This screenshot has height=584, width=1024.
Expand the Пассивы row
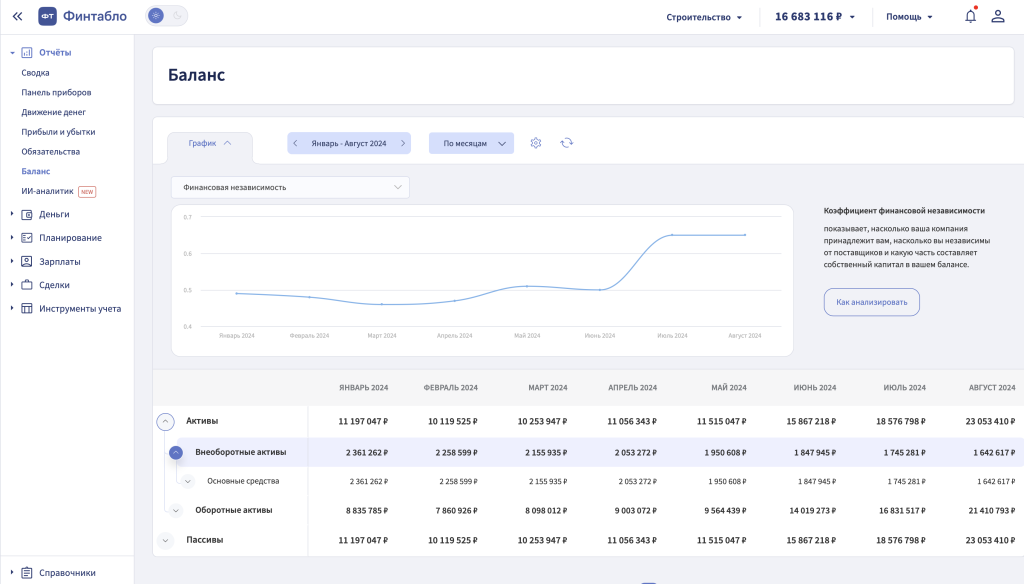pyautogui.click(x=165, y=540)
